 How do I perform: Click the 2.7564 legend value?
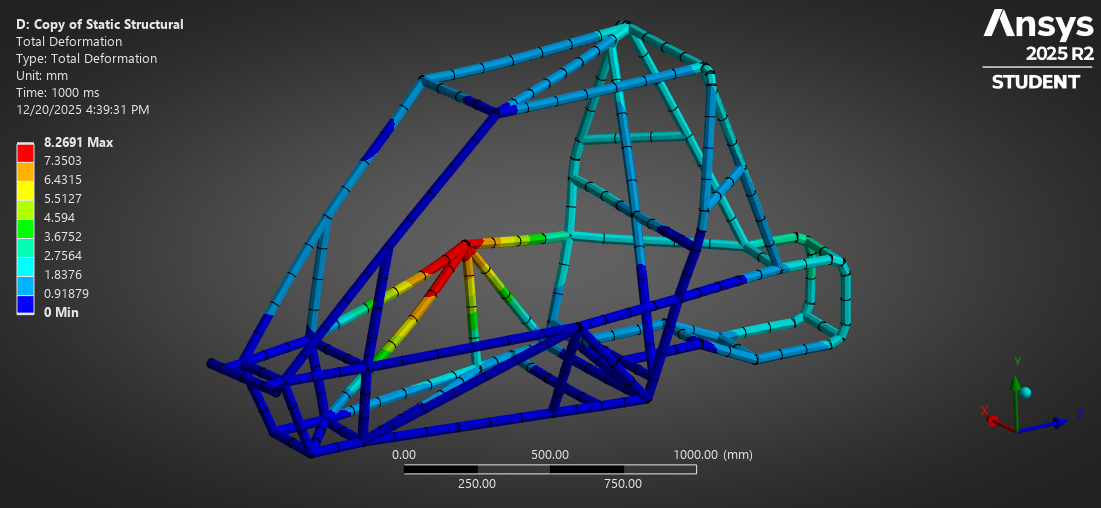point(62,256)
